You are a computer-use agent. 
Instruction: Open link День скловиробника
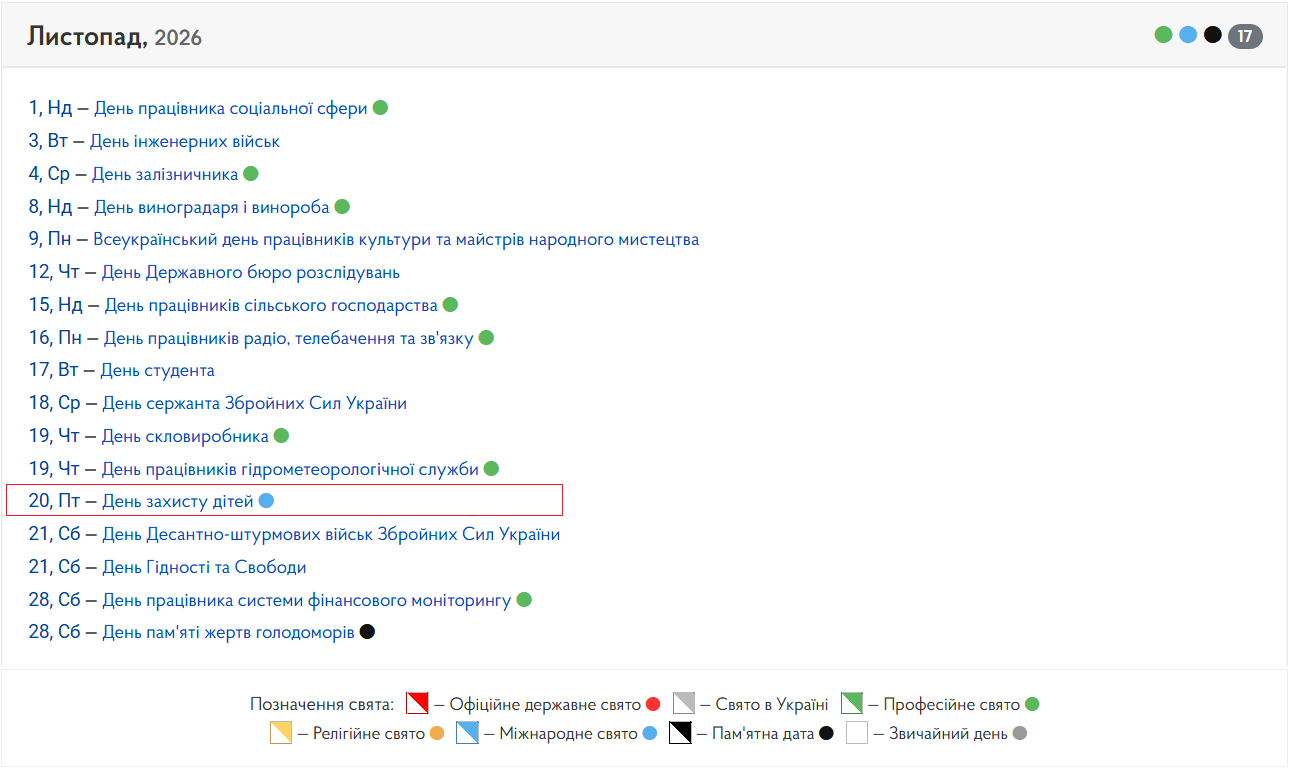[186, 436]
